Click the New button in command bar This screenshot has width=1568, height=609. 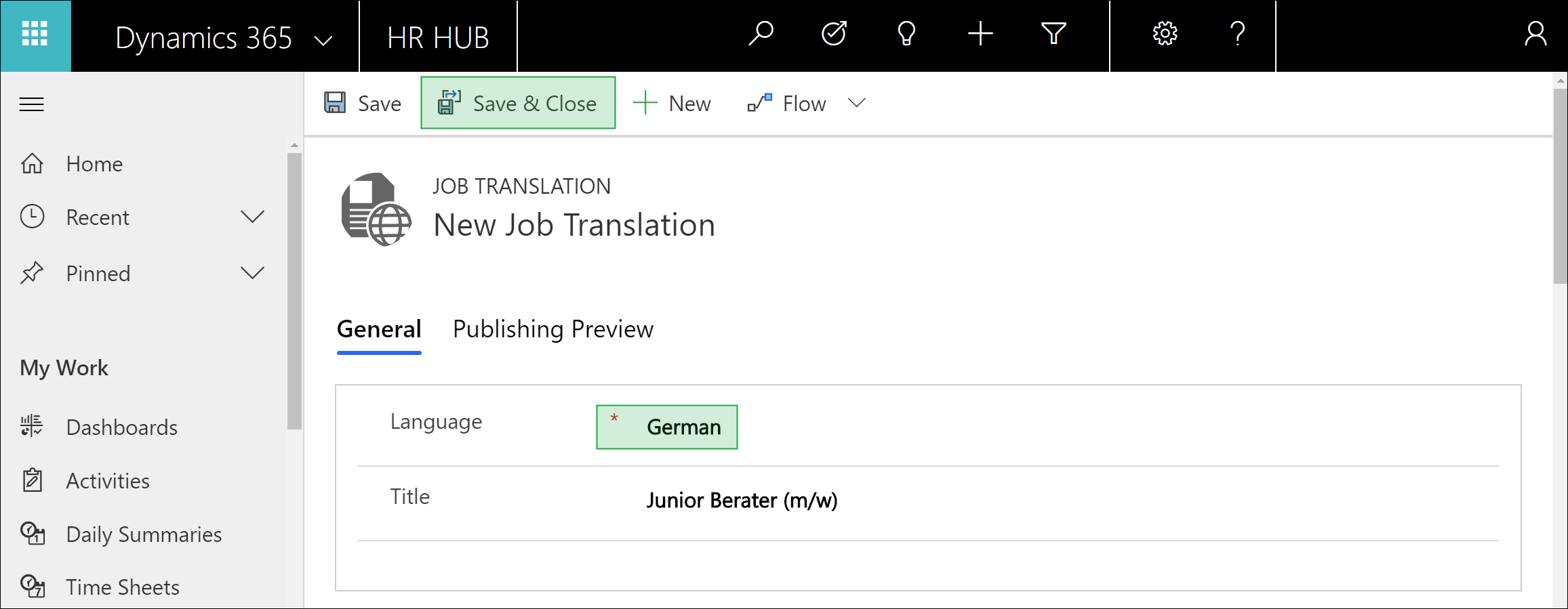click(672, 104)
